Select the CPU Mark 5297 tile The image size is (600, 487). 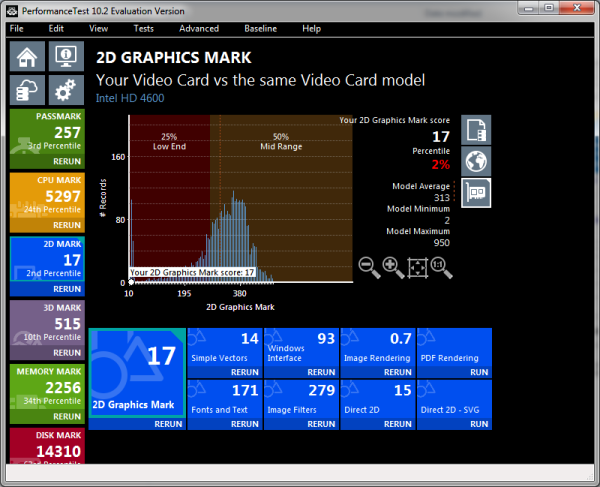pyautogui.click(x=47, y=196)
